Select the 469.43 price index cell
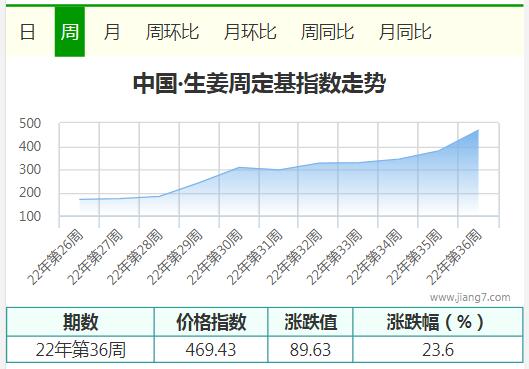The image size is (529, 369). coord(211,349)
